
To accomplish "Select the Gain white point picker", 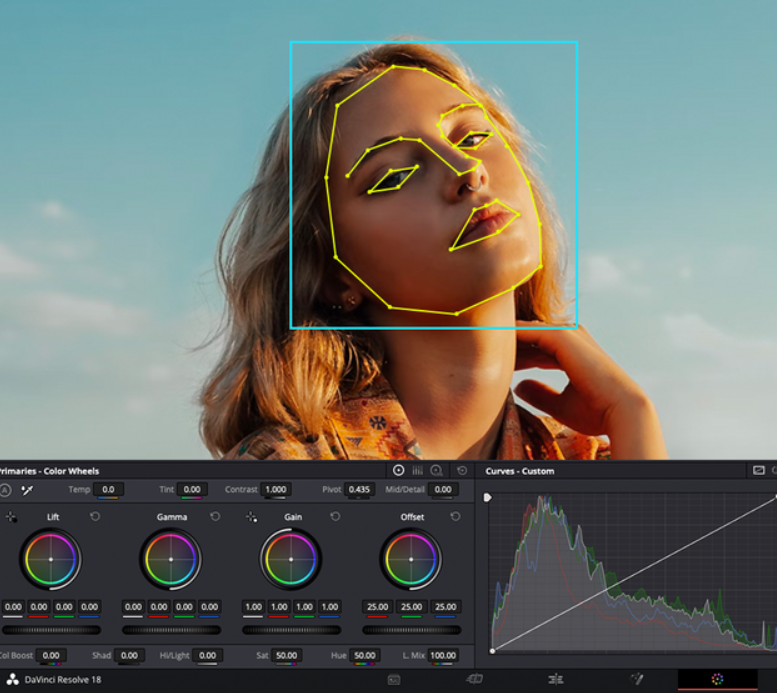I will click(251, 517).
